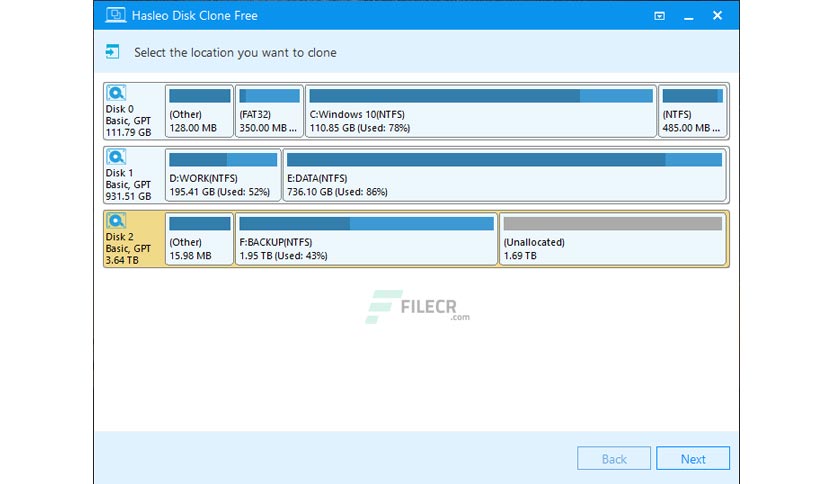Viewport: 836px width, 484px height.
Task: Select the F:BACKUP NTFS partition
Action: [366, 239]
